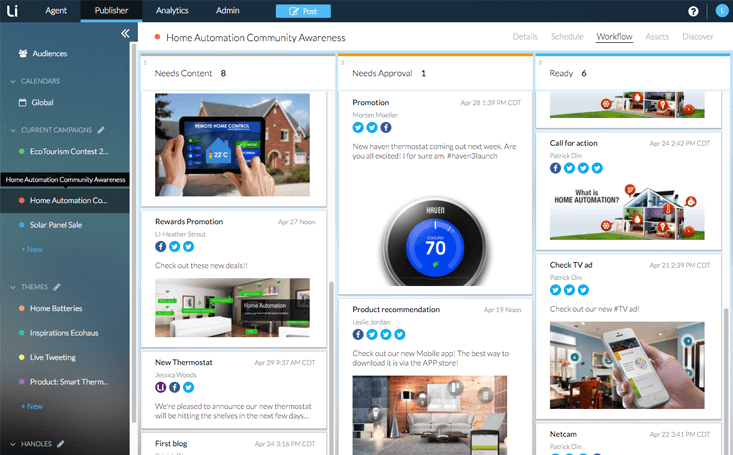The height and width of the screenshot is (455, 733).
Task: Click the Audiences people icon
Action: [x=22, y=53]
